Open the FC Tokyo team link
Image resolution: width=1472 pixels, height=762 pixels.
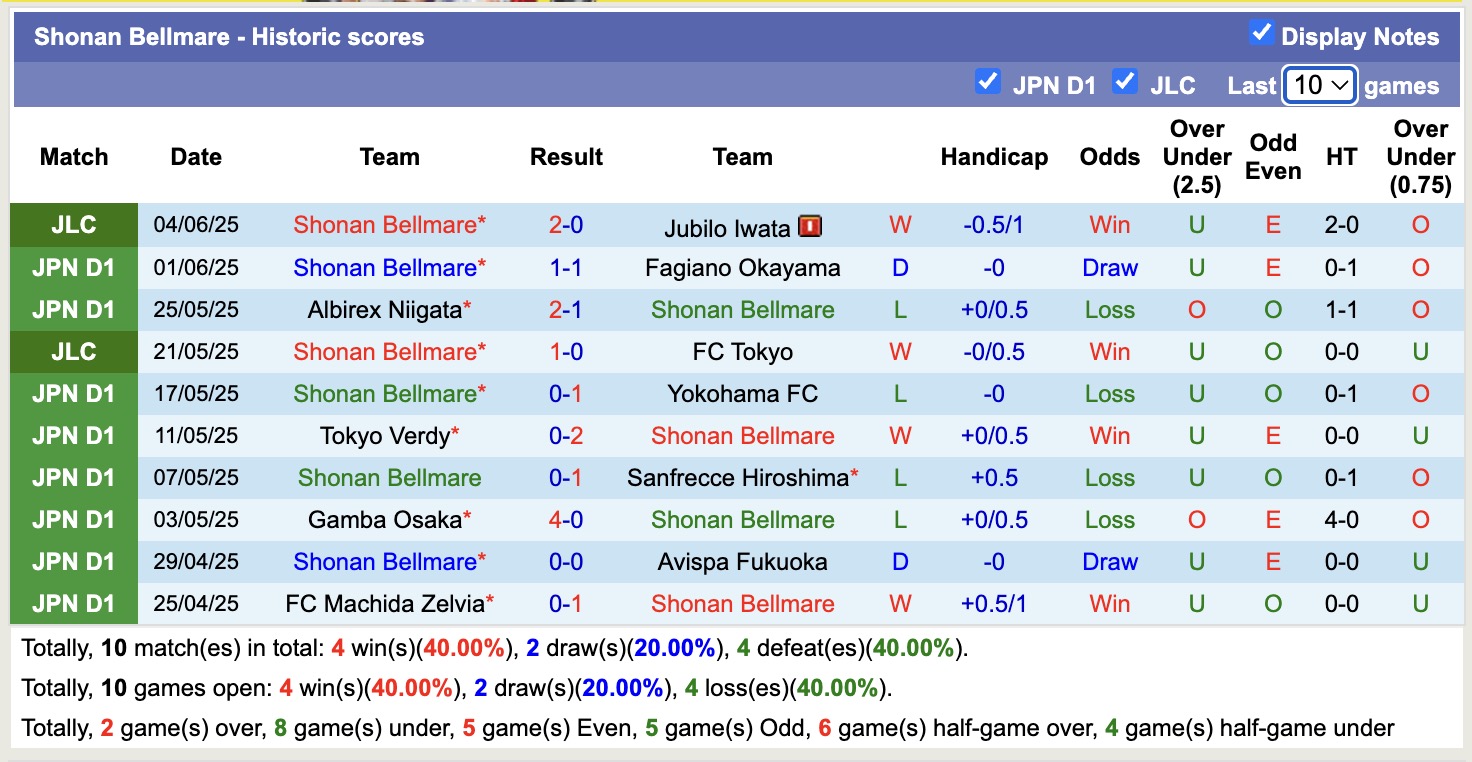coord(742,351)
